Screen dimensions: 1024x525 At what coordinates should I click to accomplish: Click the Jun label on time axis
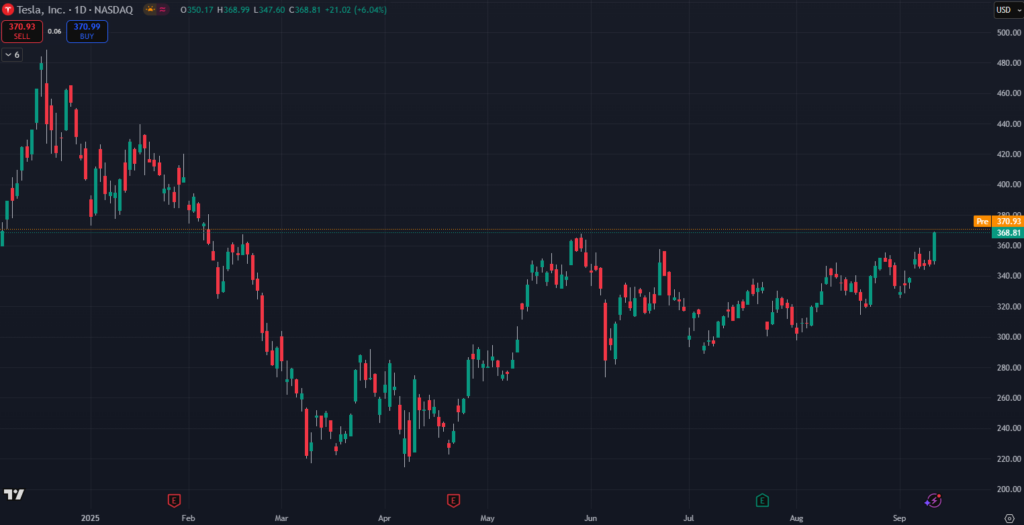(x=591, y=518)
